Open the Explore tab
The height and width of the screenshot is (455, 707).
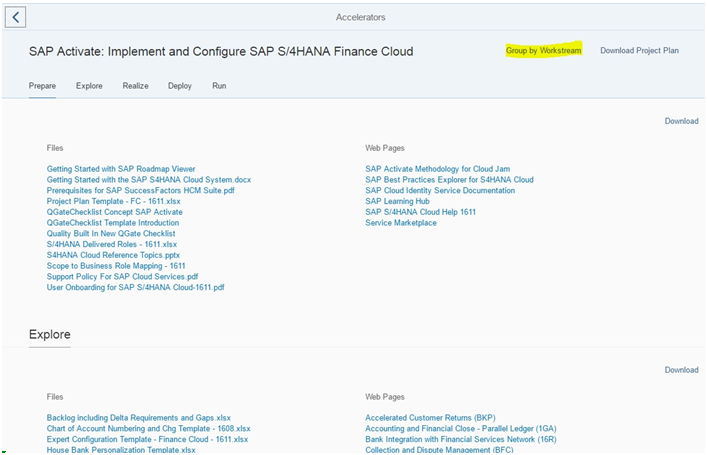tap(89, 86)
